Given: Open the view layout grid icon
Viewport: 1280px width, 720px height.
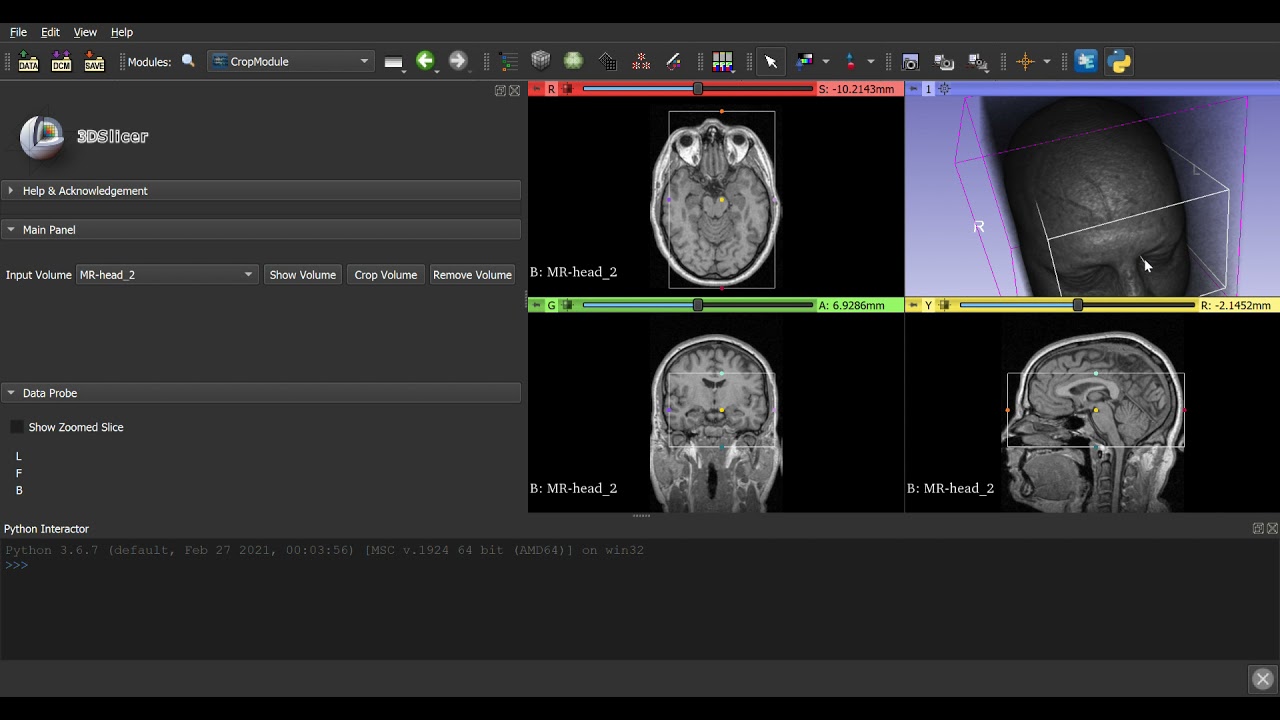Looking at the screenshot, I should [722, 61].
